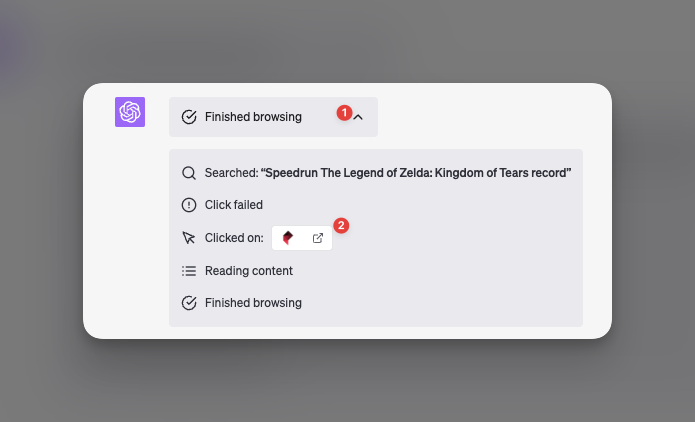Viewport: 695px width, 422px height.
Task: Click the Clicked on: label
Action: pyautogui.click(x=234, y=238)
